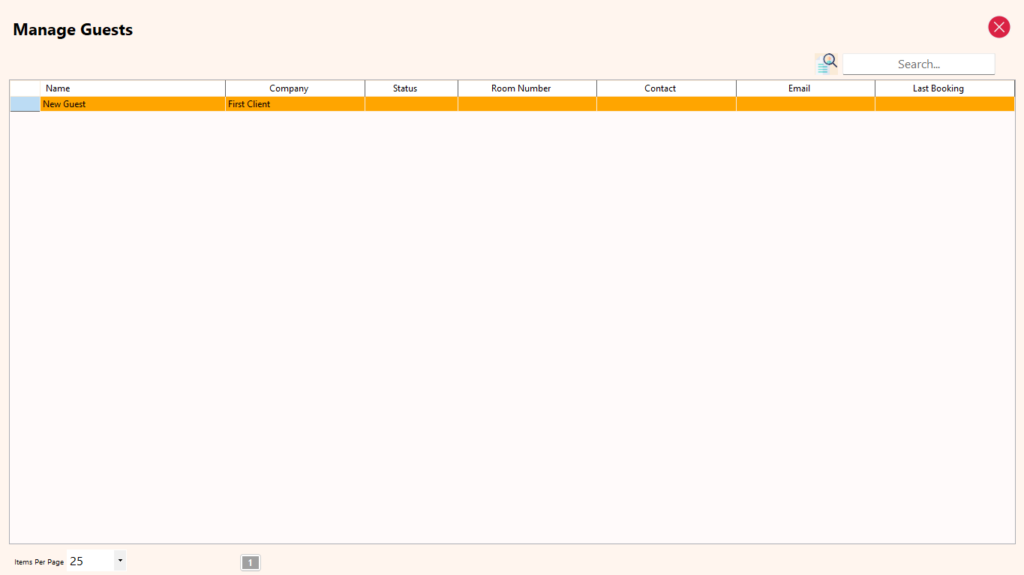Click the Room Number column header

point(527,88)
